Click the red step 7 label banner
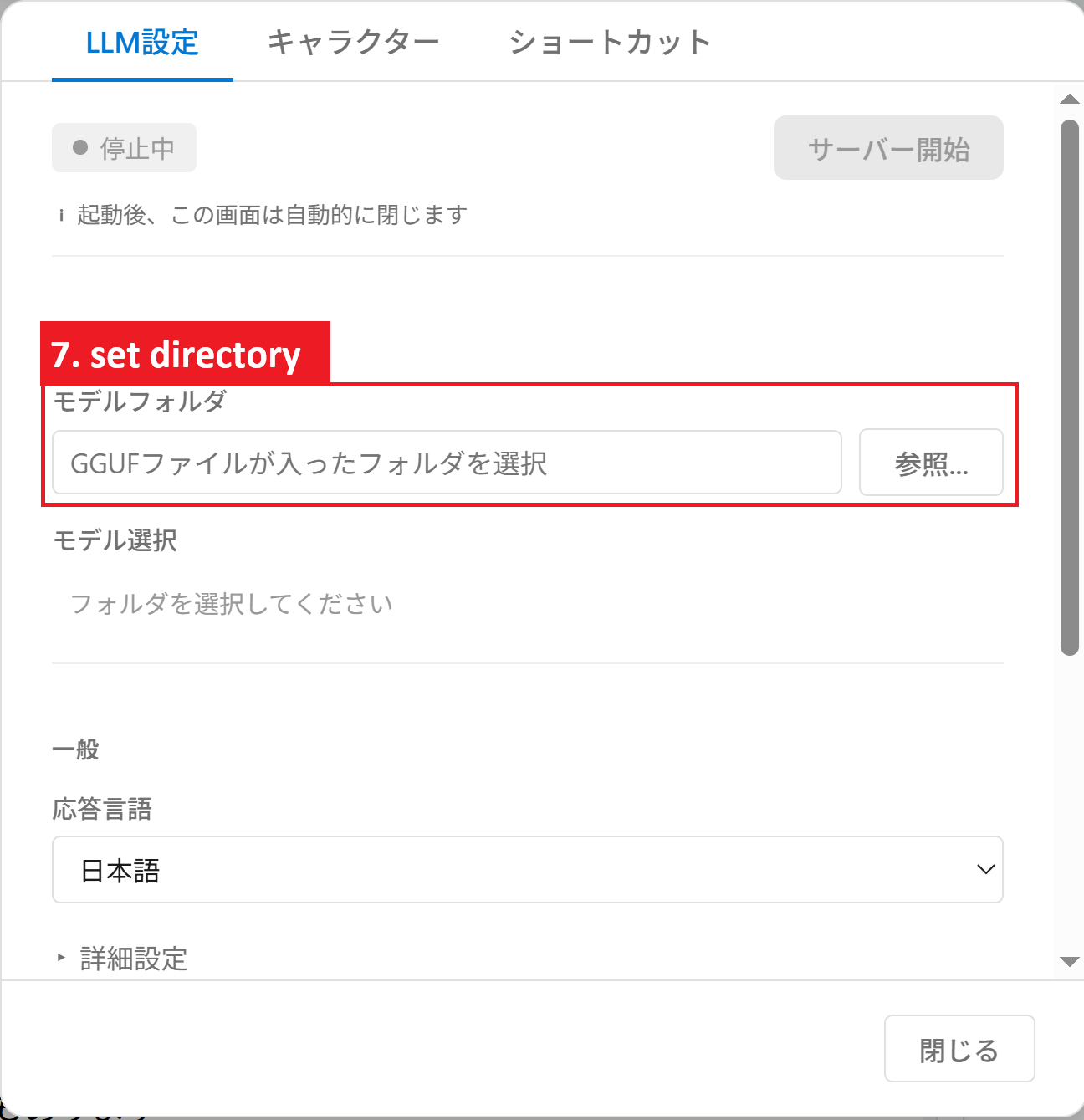Viewport: 1084px width, 1120px height. (186, 355)
